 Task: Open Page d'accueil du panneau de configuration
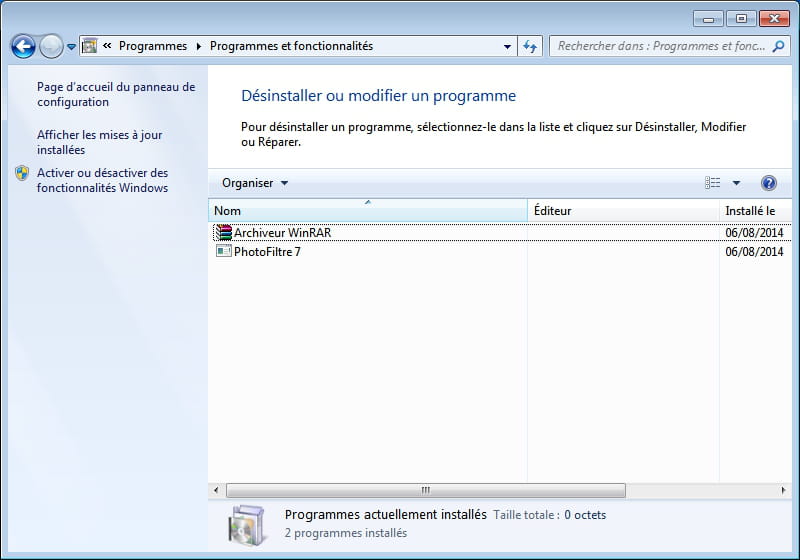116,94
